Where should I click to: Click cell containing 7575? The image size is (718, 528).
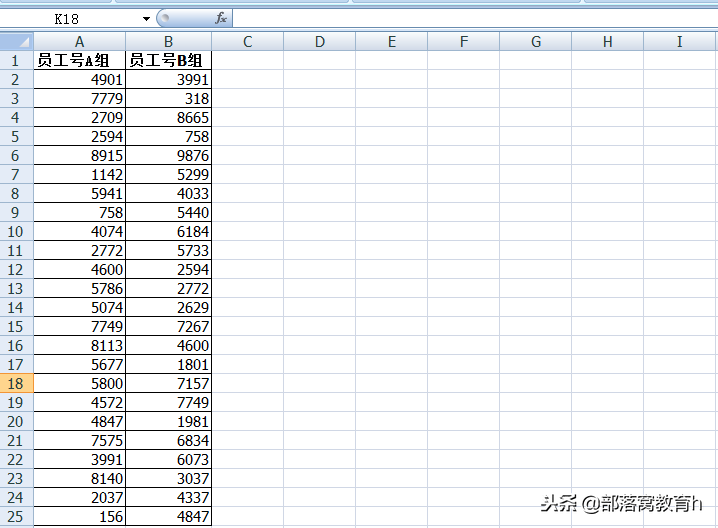80,441
